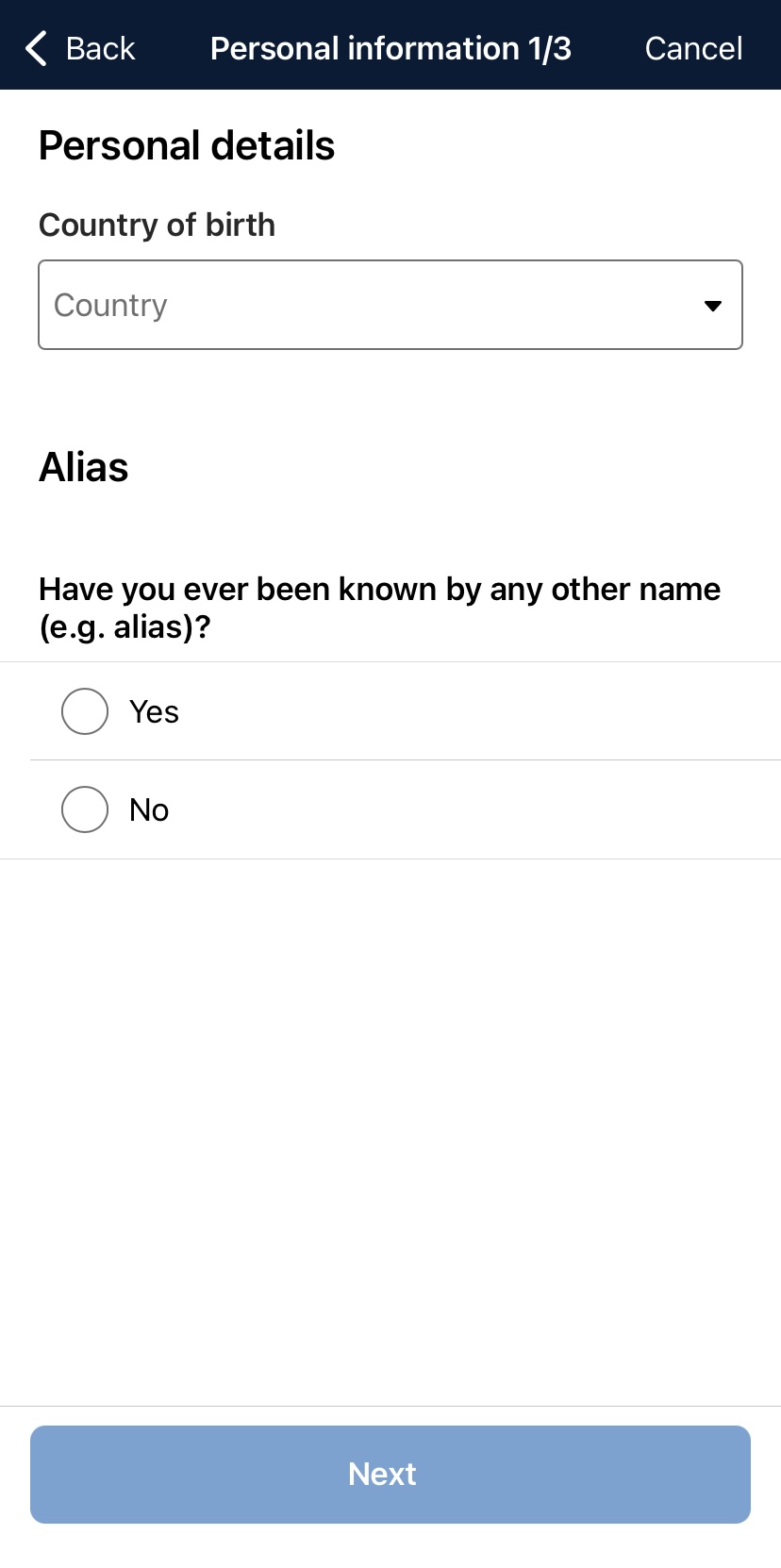Tap the back chevron arrow icon

[36, 48]
